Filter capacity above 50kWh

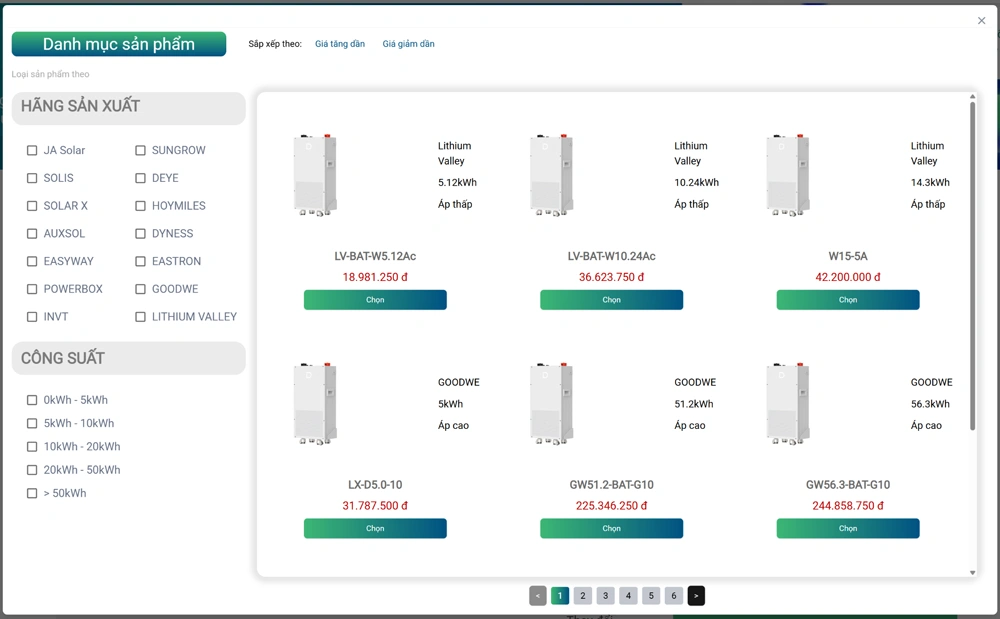pyautogui.click(x=32, y=493)
